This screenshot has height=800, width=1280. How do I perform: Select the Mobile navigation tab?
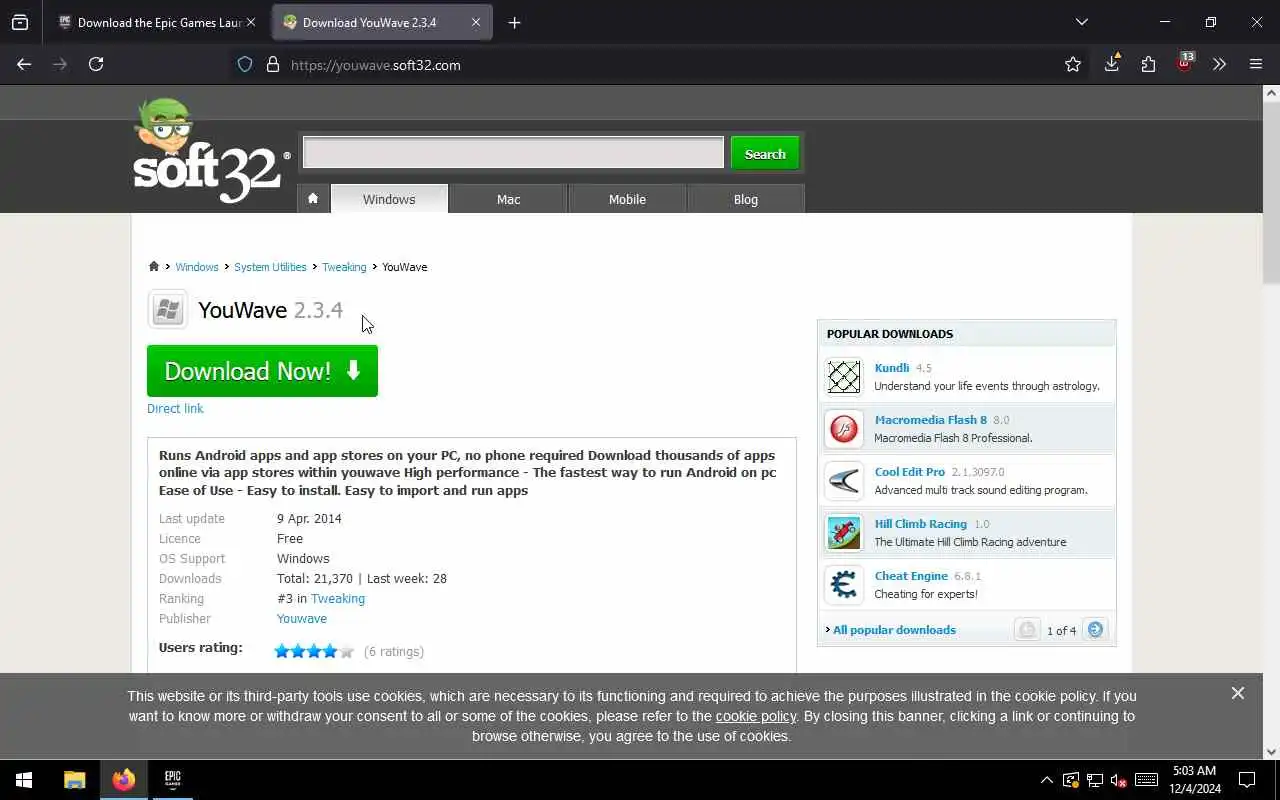[x=627, y=199]
